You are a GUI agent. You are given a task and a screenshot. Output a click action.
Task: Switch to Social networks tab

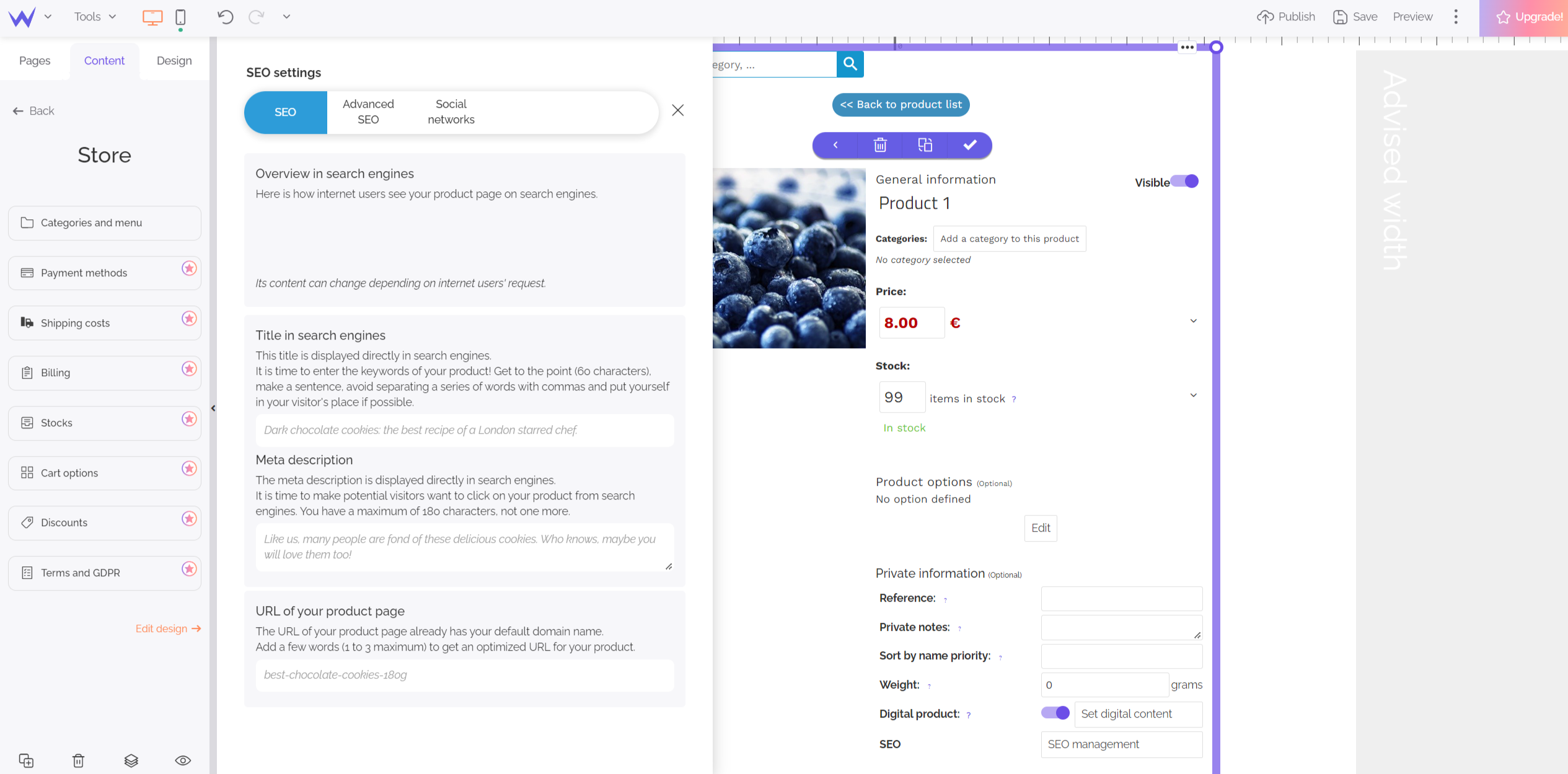(452, 111)
